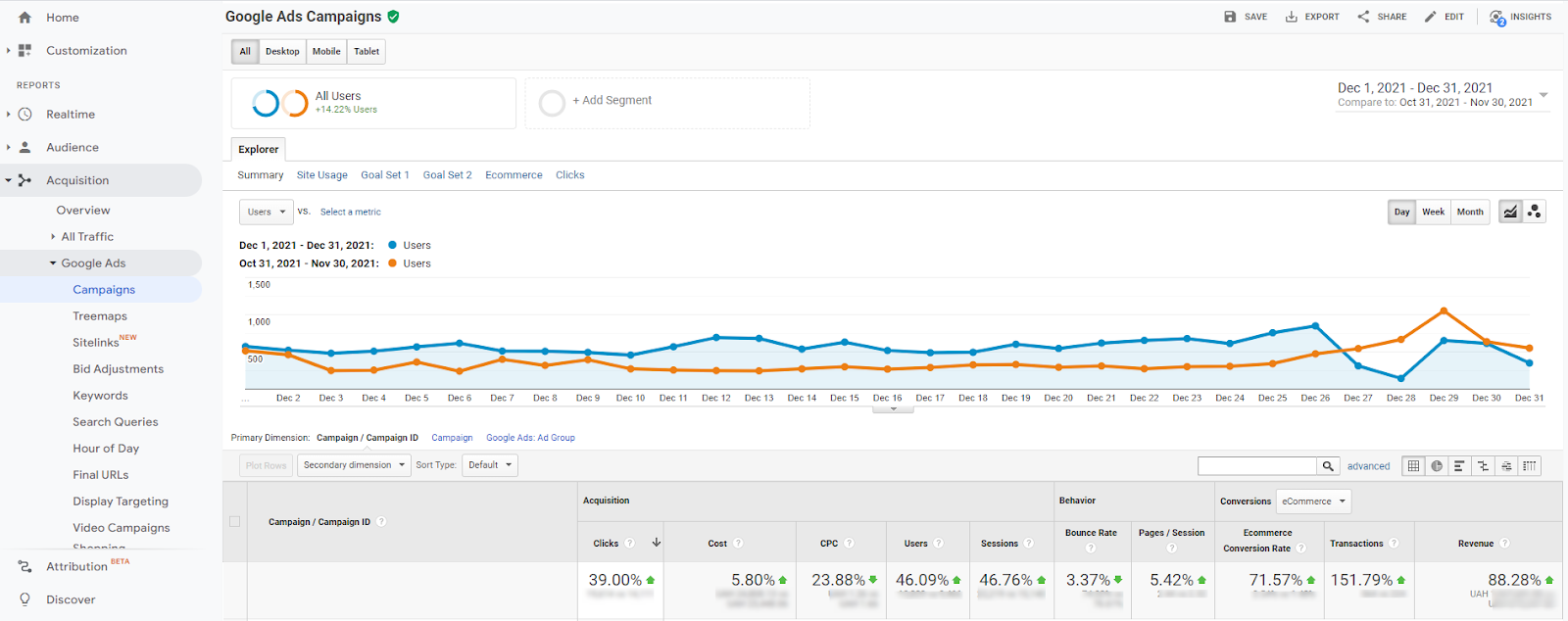The image size is (1568, 621).
Task: Click the green verified shield beside report title
Action: 393,17
